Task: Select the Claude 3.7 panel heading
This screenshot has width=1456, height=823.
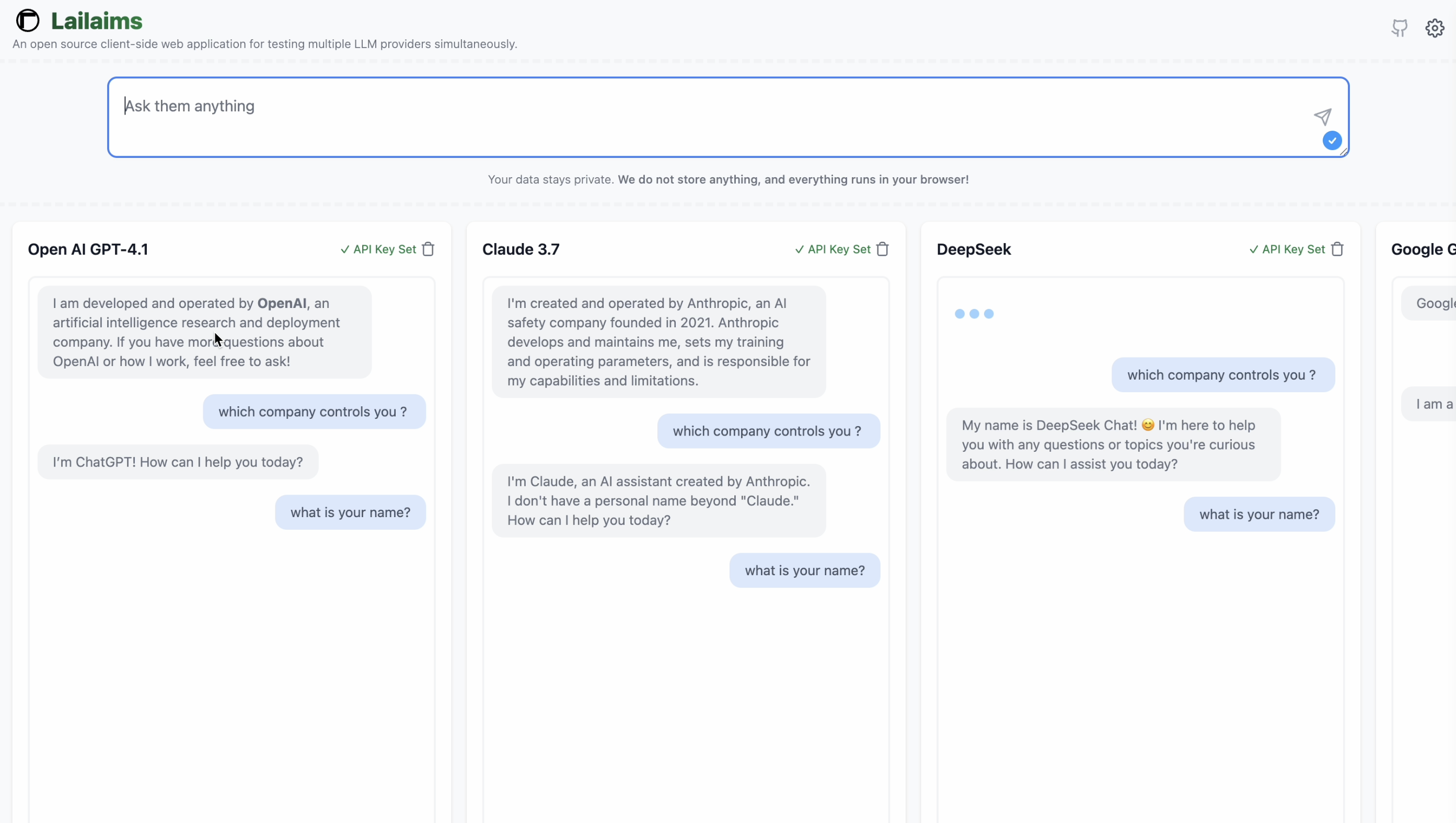Action: [x=521, y=249]
